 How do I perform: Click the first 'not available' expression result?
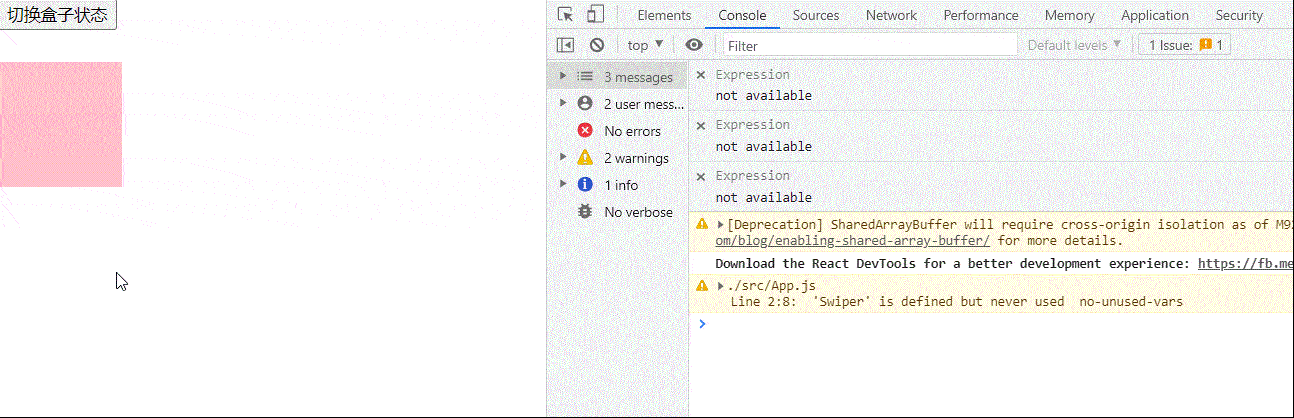(x=763, y=96)
